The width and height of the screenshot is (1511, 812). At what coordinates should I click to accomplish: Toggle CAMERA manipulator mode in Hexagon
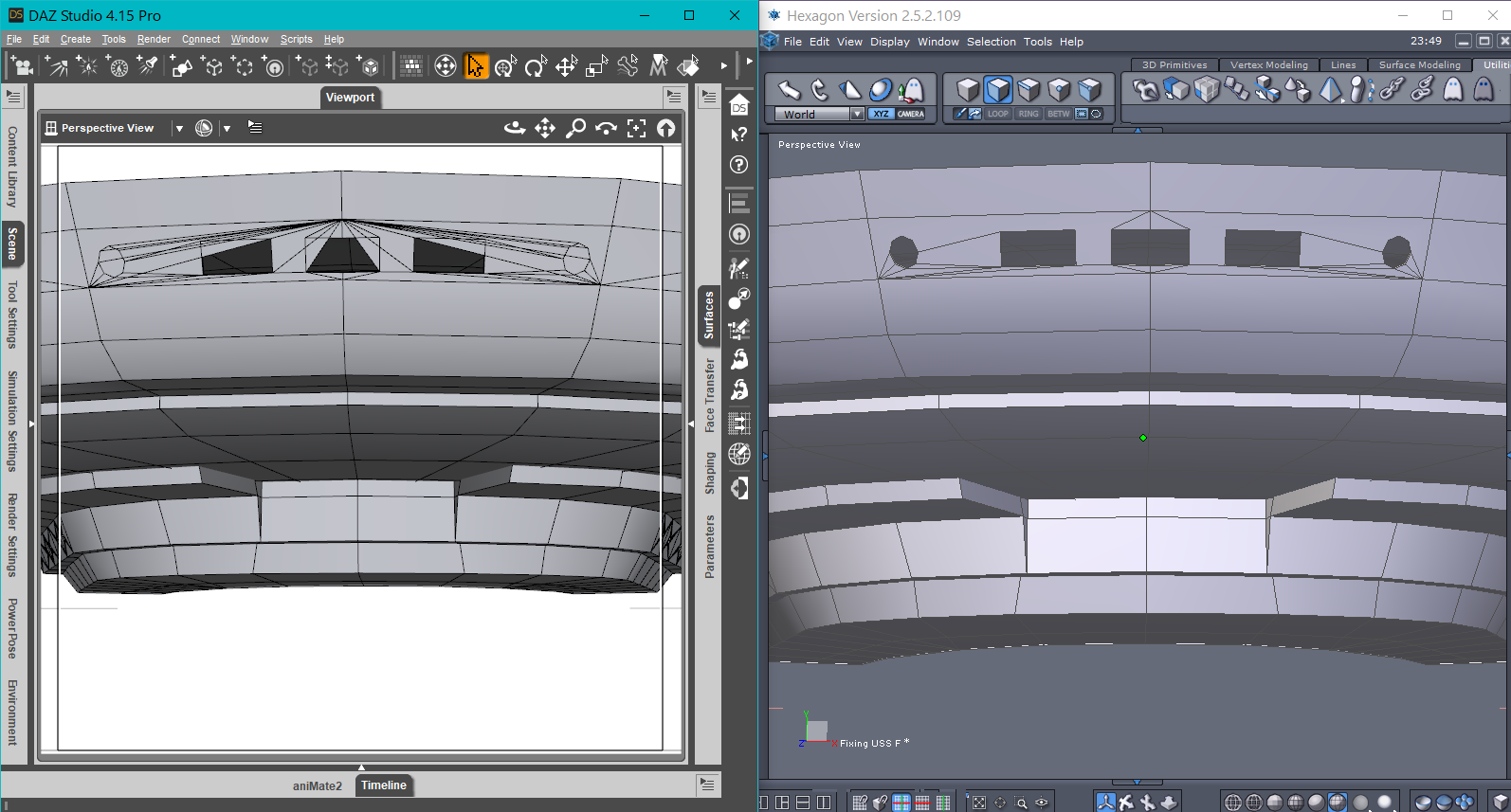click(x=910, y=114)
